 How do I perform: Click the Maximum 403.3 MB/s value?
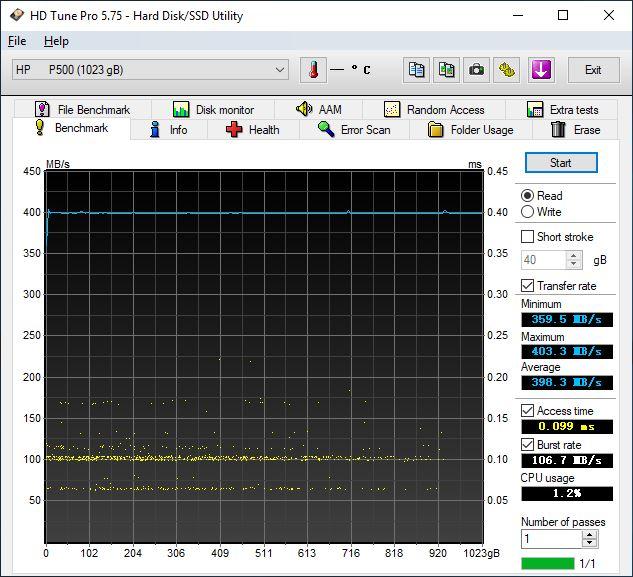pyautogui.click(x=567, y=351)
